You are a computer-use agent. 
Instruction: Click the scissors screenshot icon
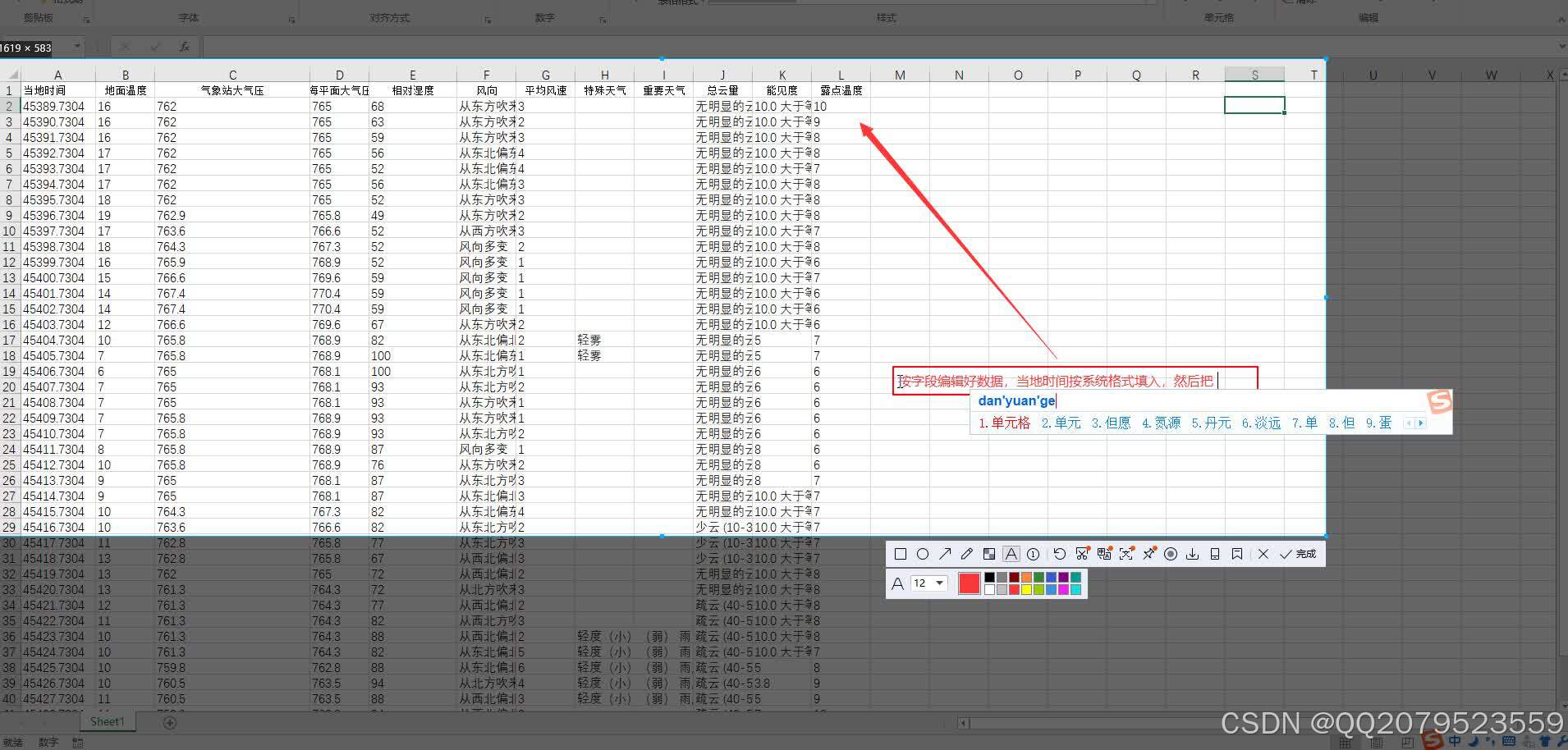[1082, 554]
